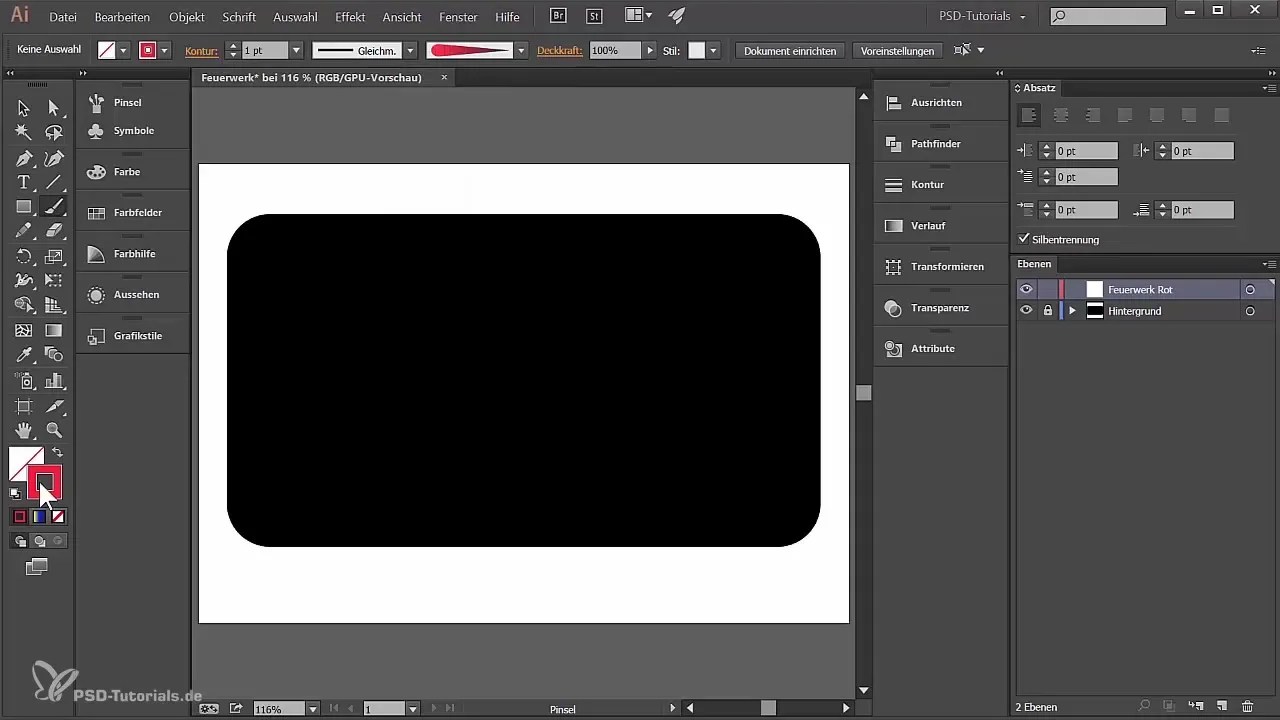
Task: Select the Magic Wand tool
Action: (x=23, y=132)
